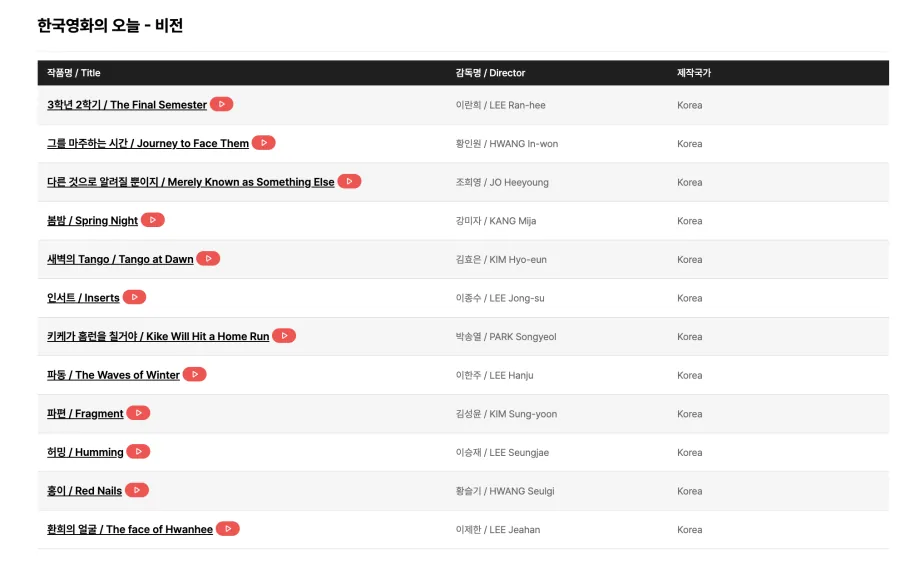Click the 감독명 / Director column header
This screenshot has height=574, width=920.
point(491,73)
